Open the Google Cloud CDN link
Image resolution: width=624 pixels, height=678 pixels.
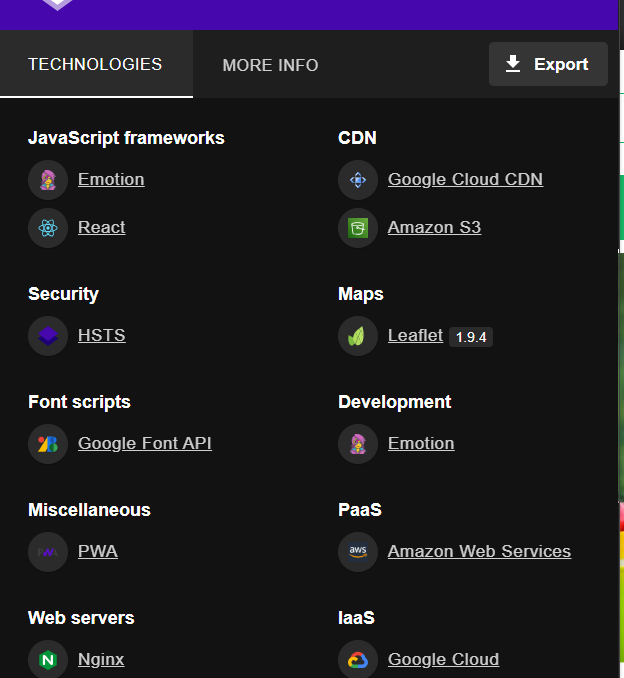pyautogui.click(x=465, y=179)
